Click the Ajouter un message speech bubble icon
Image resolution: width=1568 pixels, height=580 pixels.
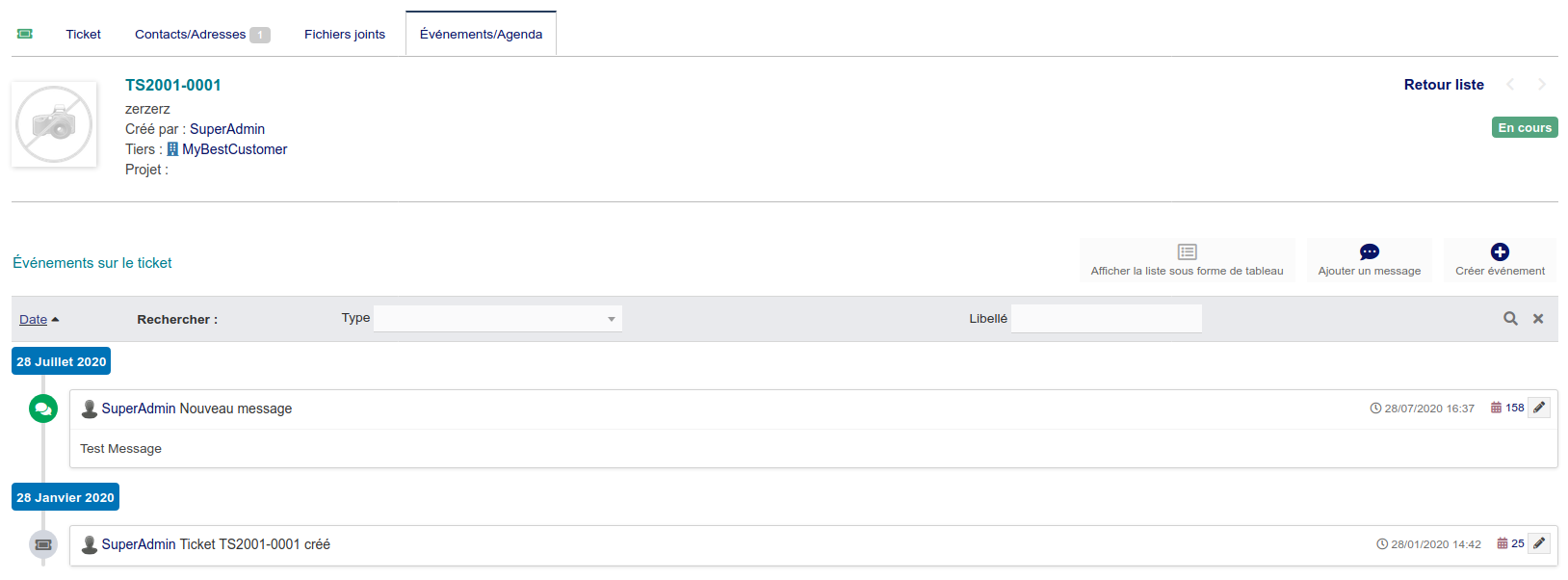pyautogui.click(x=1369, y=252)
